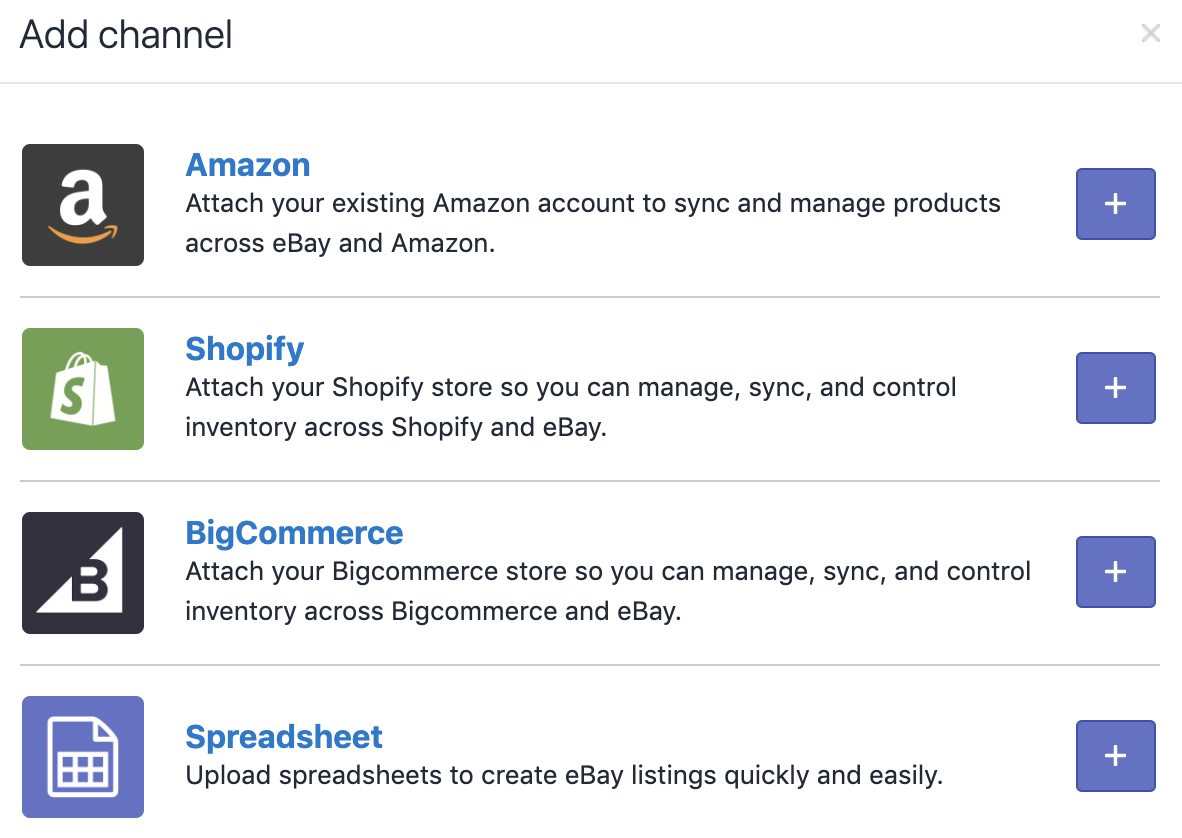Click the Bigcommerce store description text
Viewport: 1182px width, 838px height.
(x=607, y=591)
